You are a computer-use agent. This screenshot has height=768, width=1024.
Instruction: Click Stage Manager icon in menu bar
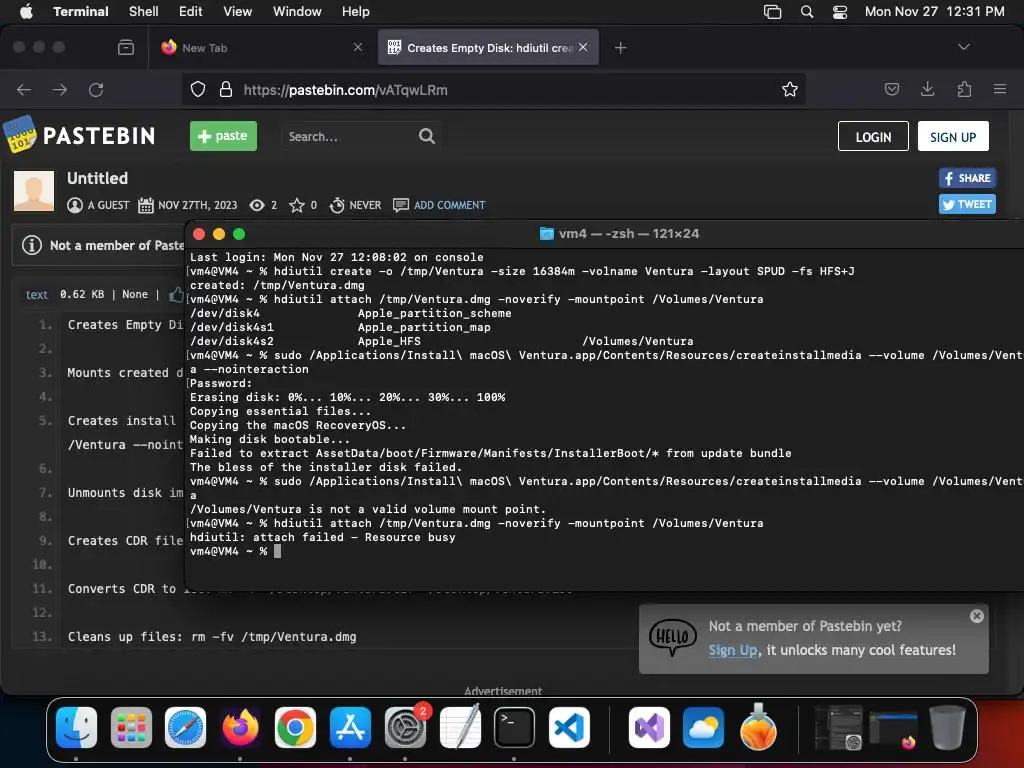[x=773, y=11]
